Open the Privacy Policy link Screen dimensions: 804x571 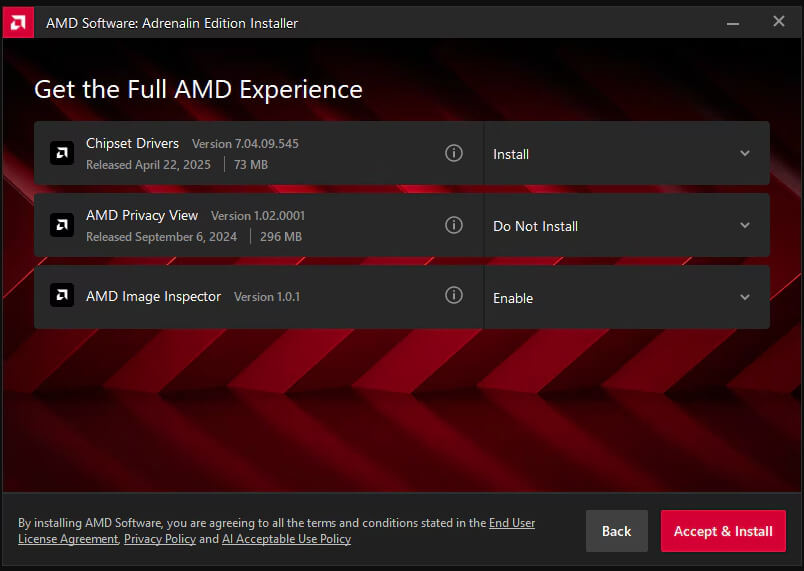point(160,539)
